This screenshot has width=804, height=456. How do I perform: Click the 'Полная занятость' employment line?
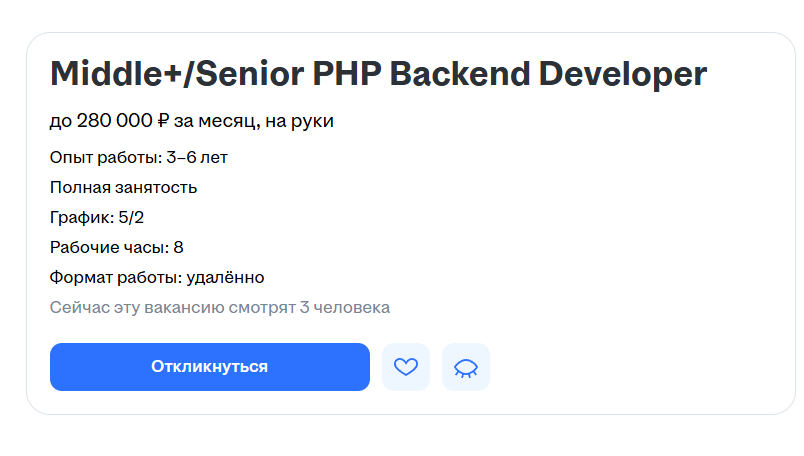(x=123, y=187)
